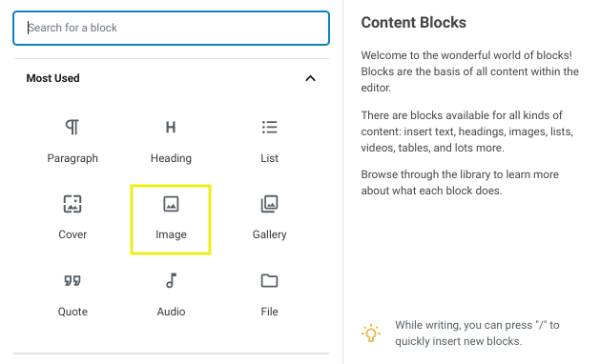
Task: Insert a Heading block via H icon
Action: click(171, 127)
